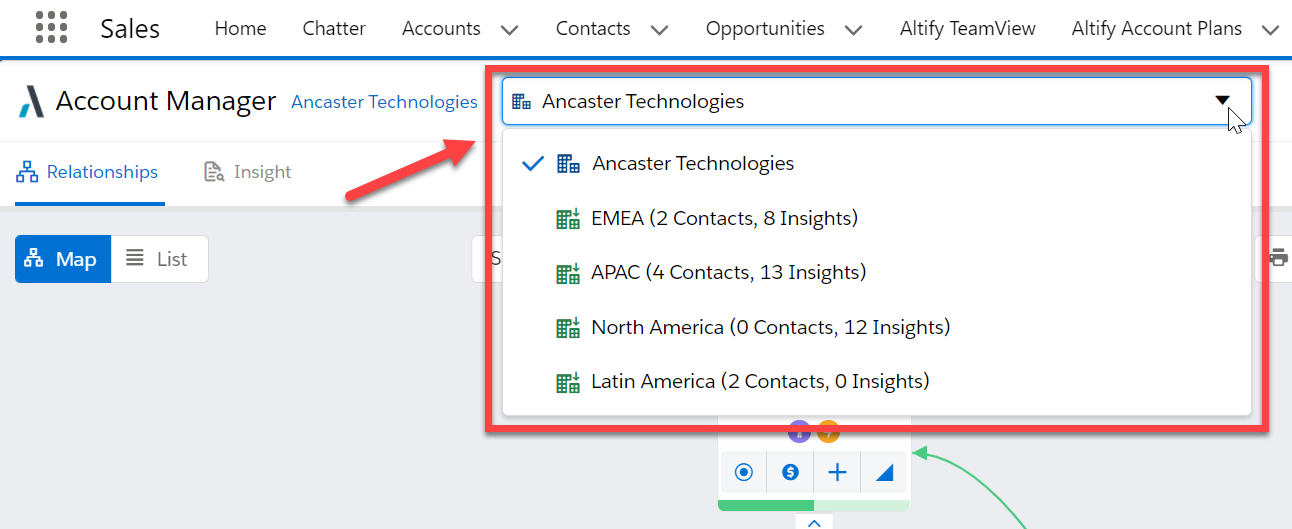The image size is (1292, 529).
Task: Click the Altify logo beside Account Manager
Action: [31, 102]
